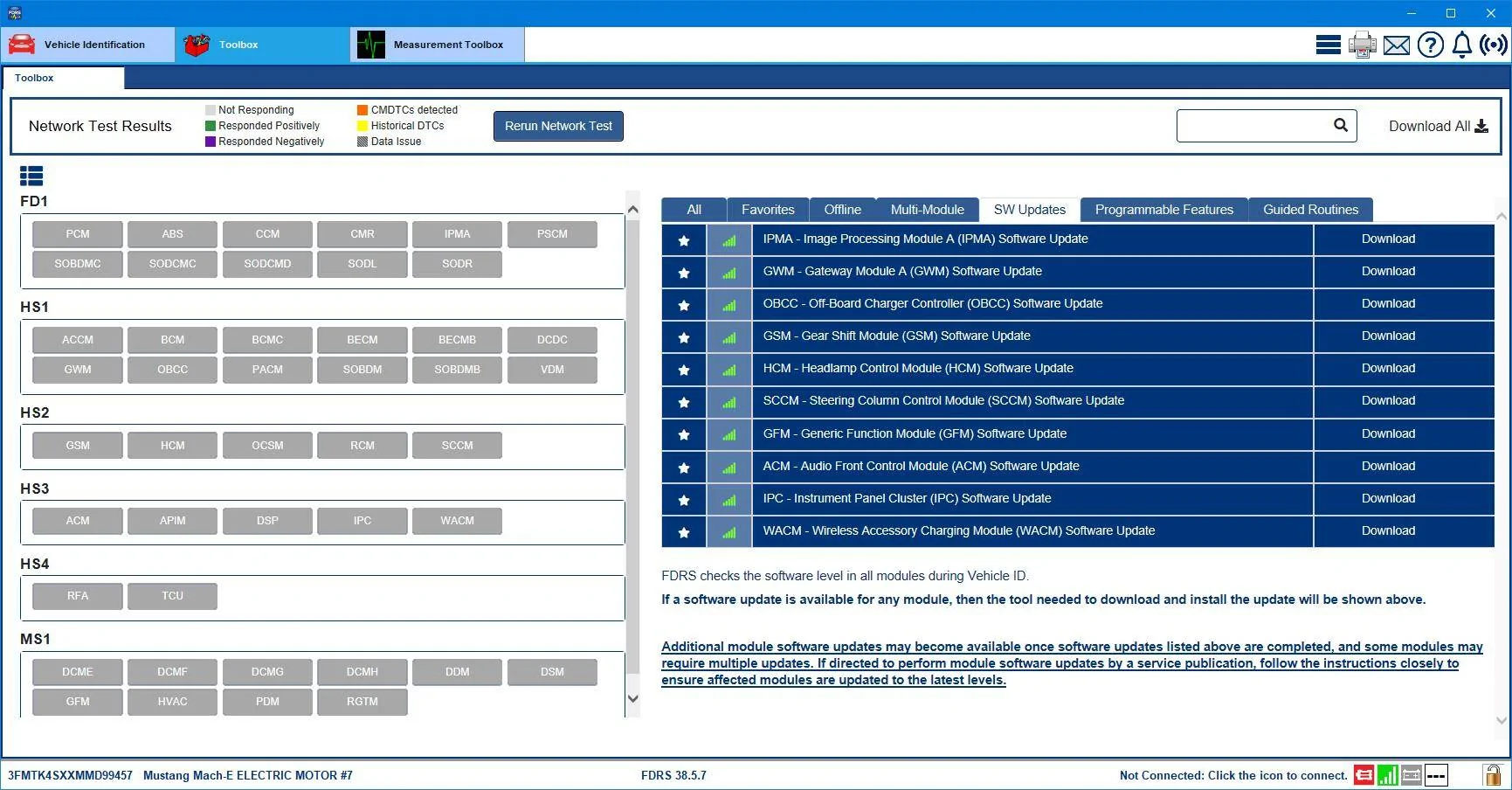Click the gray device status icon
1512x790 pixels.
(x=1412, y=774)
